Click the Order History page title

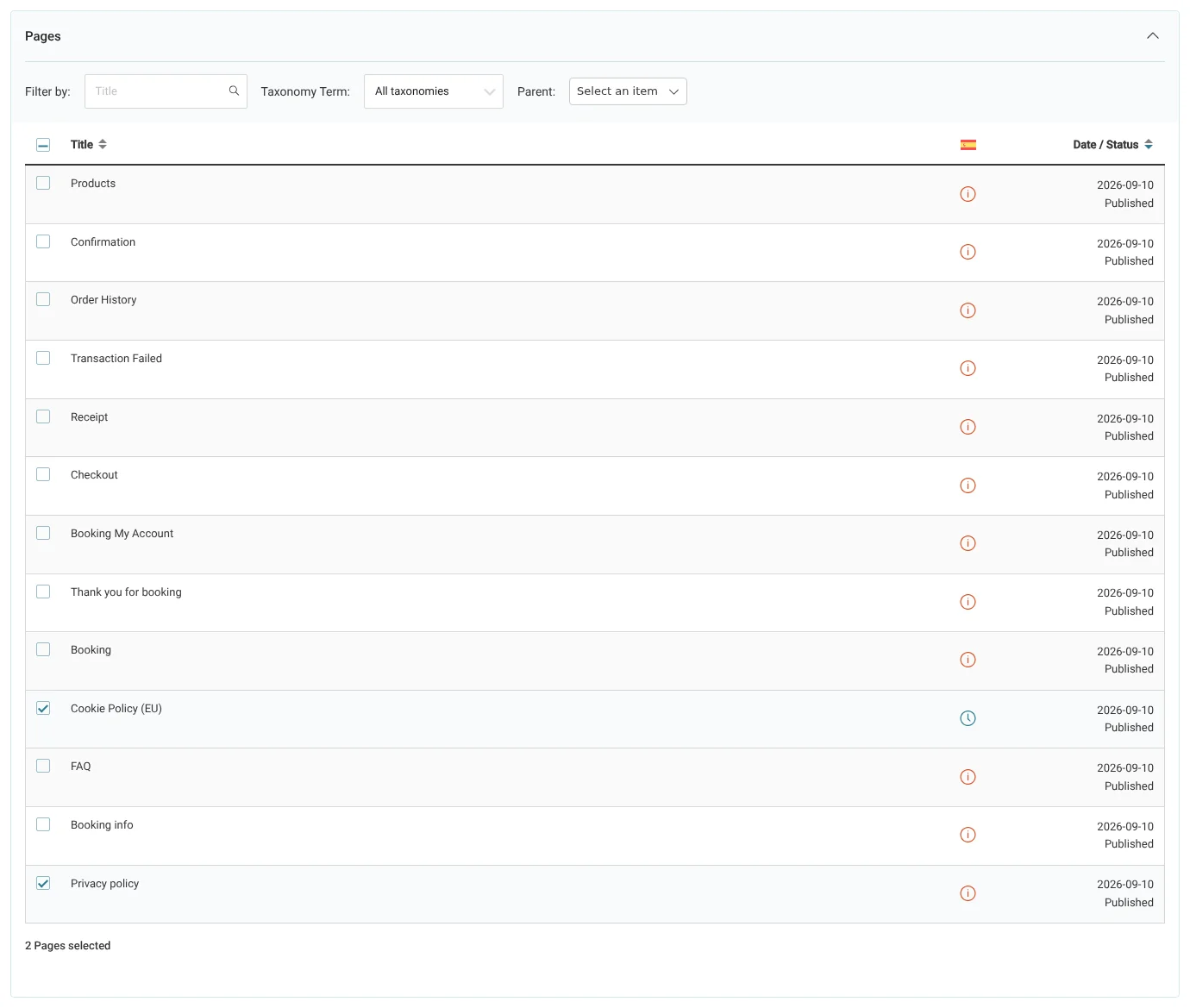coord(103,300)
